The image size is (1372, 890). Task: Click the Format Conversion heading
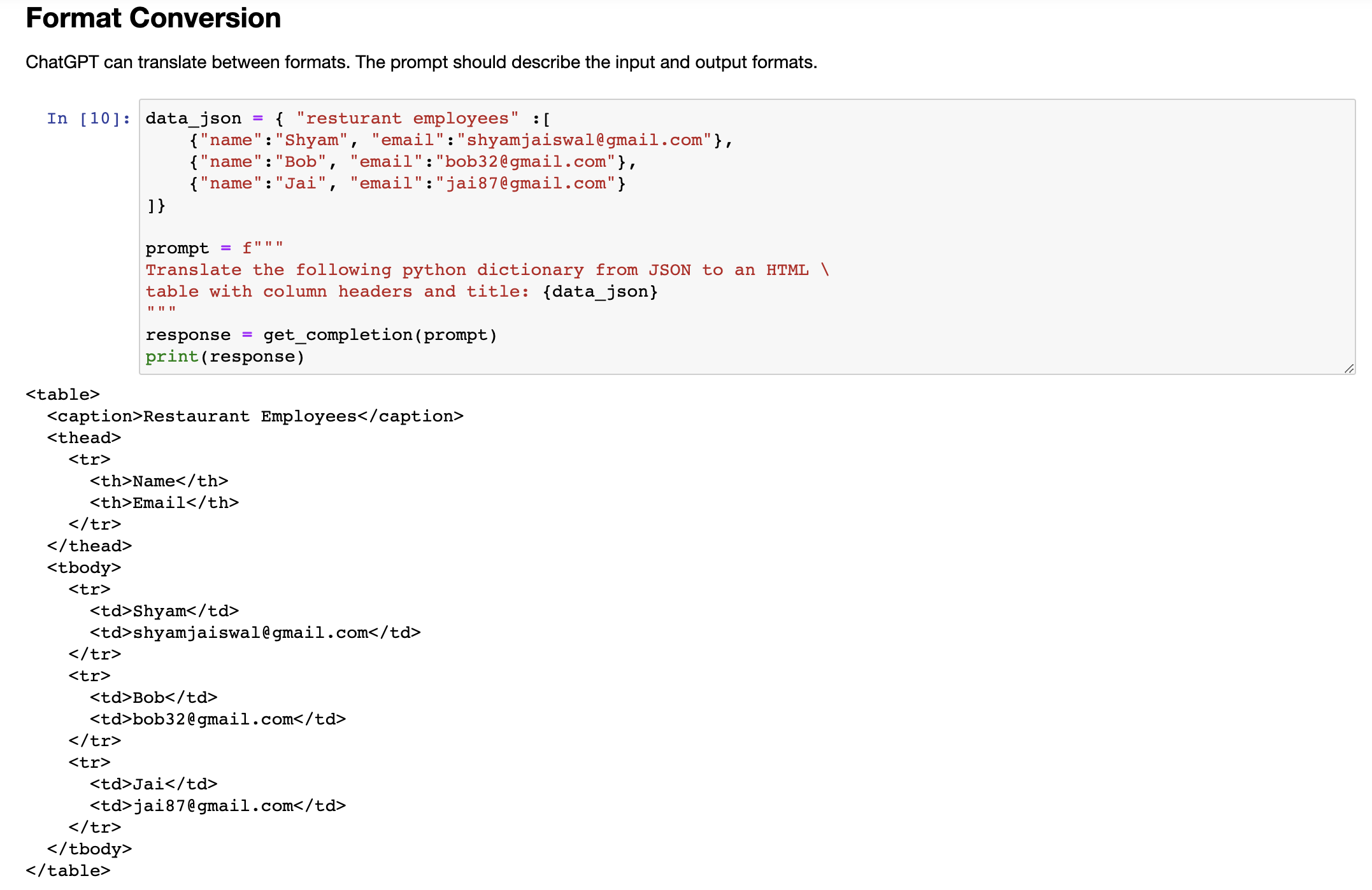click(153, 18)
